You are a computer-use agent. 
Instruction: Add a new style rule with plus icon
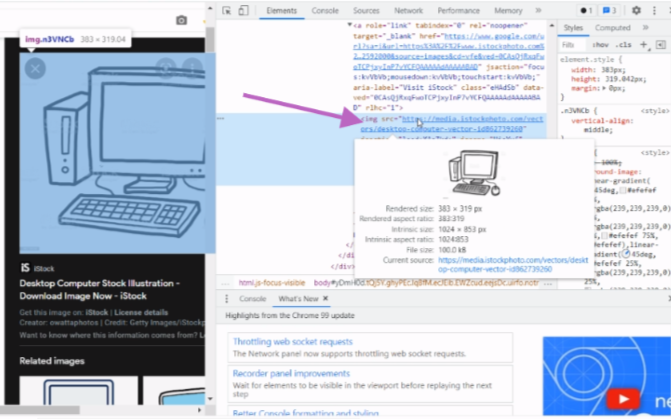[x=643, y=45]
